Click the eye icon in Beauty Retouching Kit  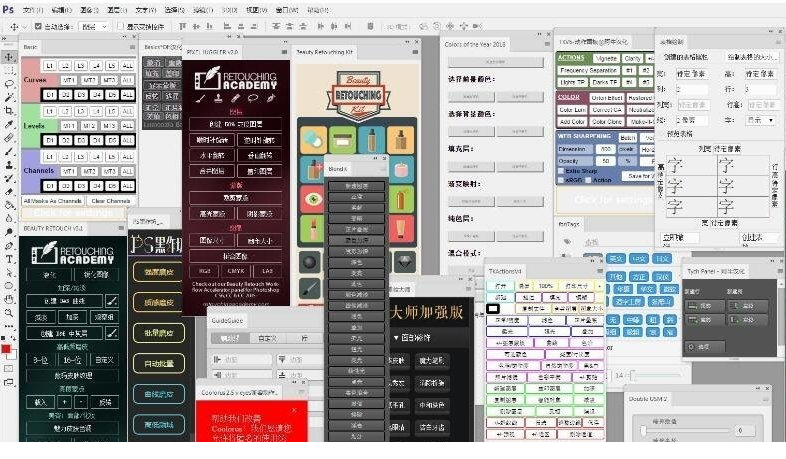coord(313,199)
